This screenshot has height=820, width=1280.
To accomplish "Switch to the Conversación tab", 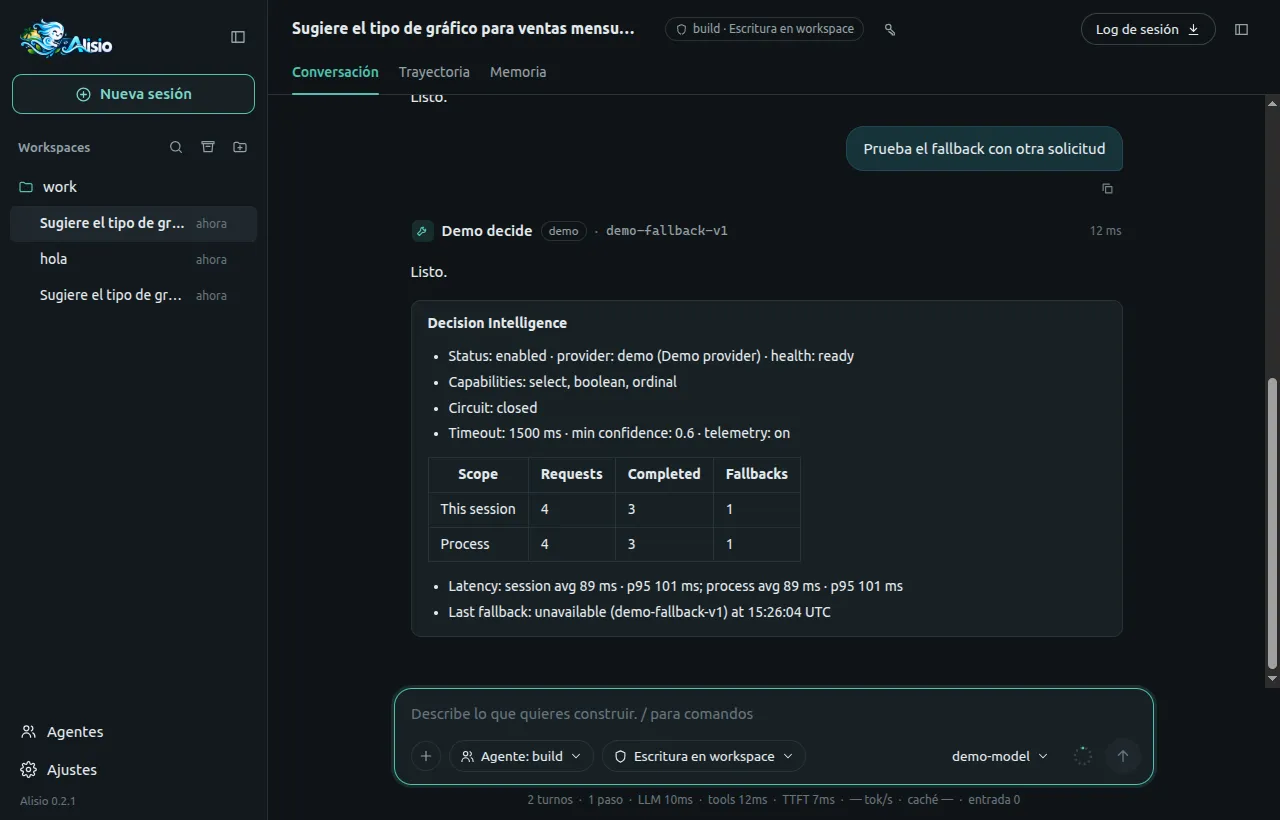I will click(335, 72).
